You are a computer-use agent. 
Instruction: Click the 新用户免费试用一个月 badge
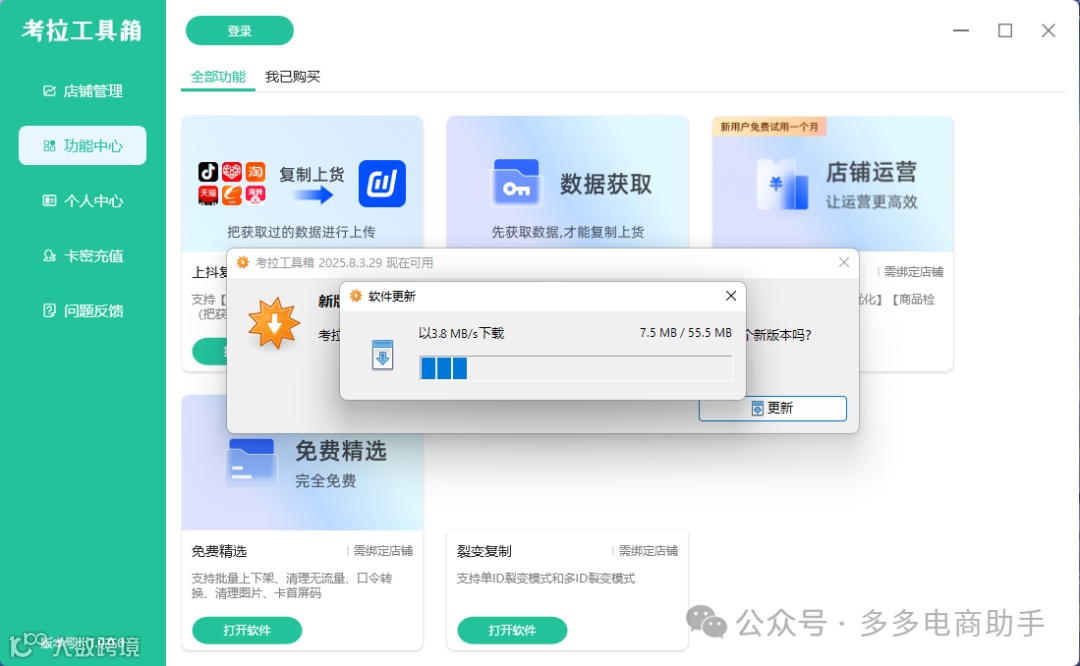pos(769,127)
